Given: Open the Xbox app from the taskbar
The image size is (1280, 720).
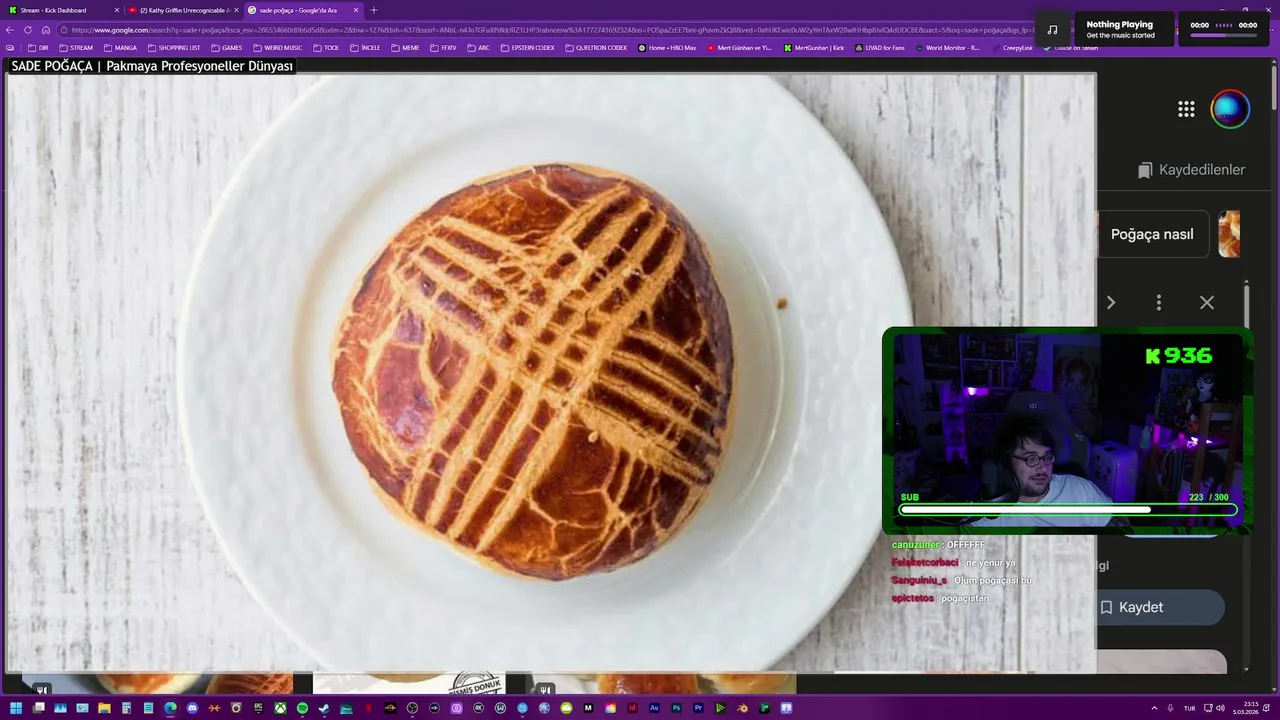Looking at the screenshot, I should [x=280, y=708].
